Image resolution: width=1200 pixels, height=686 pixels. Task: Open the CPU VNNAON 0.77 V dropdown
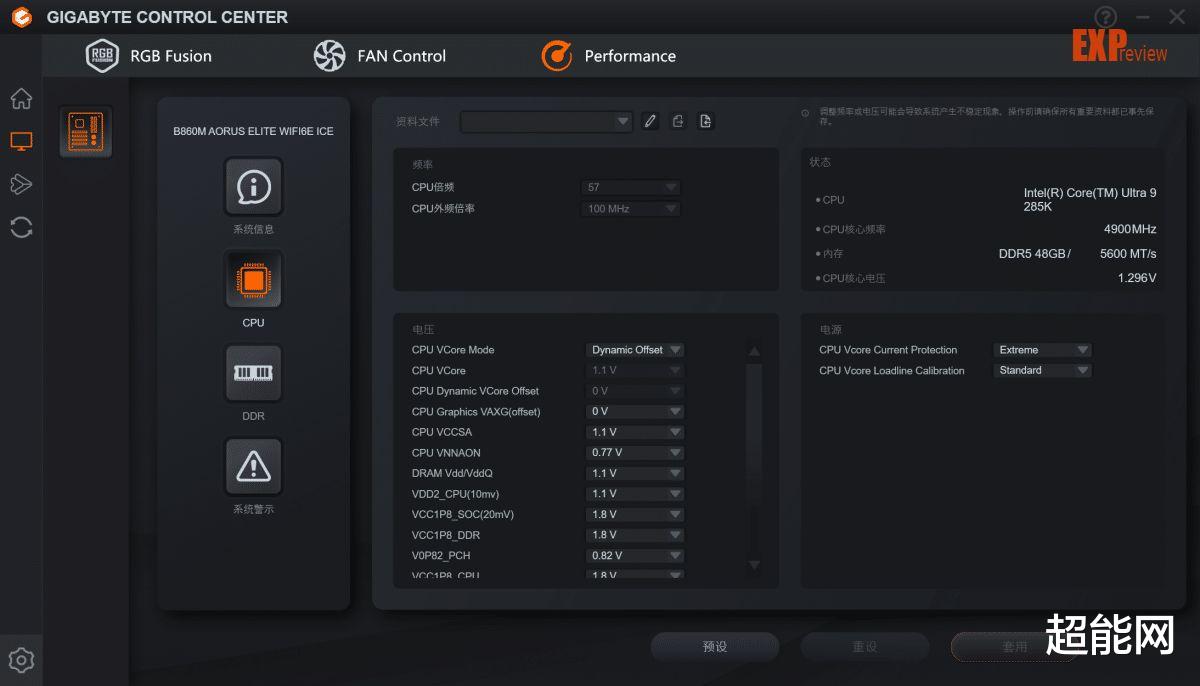(x=635, y=452)
